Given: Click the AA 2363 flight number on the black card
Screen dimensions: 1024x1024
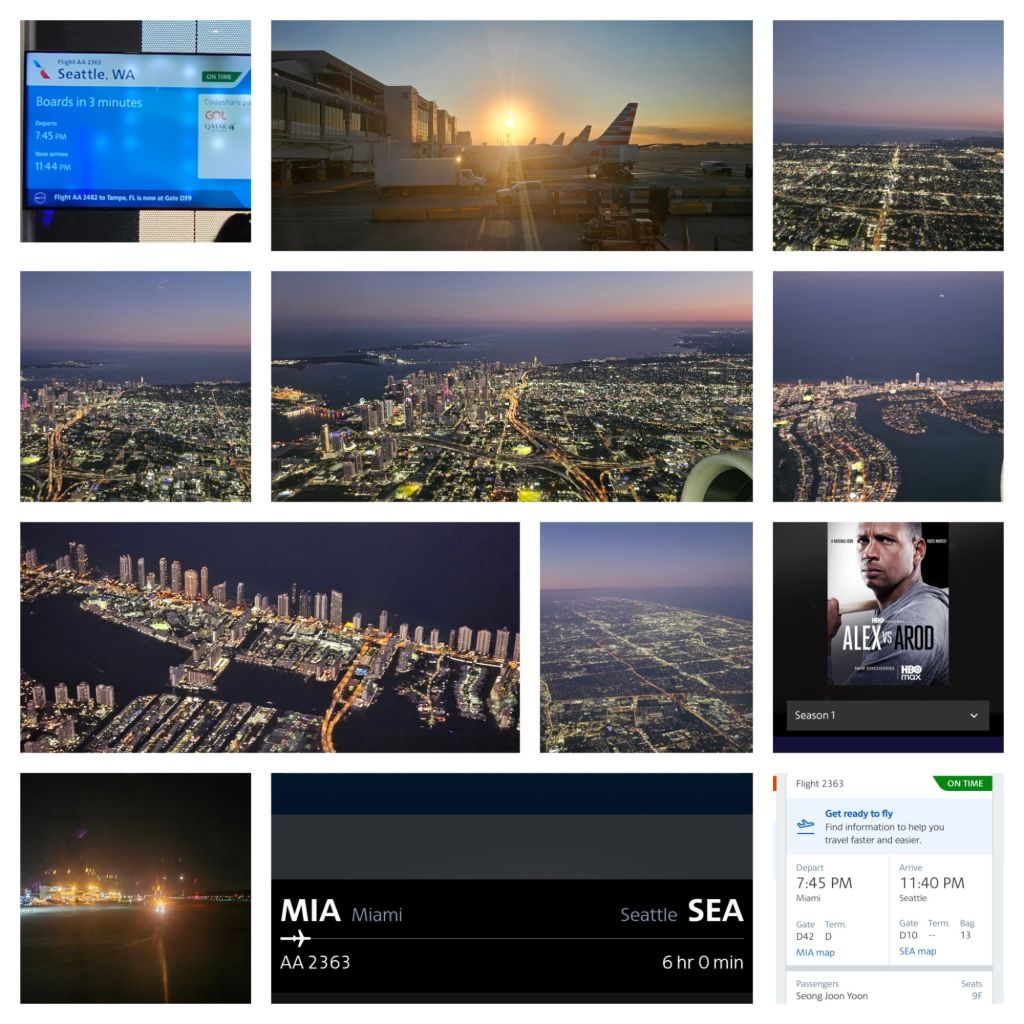Looking at the screenshot, I should coord(315,963).
